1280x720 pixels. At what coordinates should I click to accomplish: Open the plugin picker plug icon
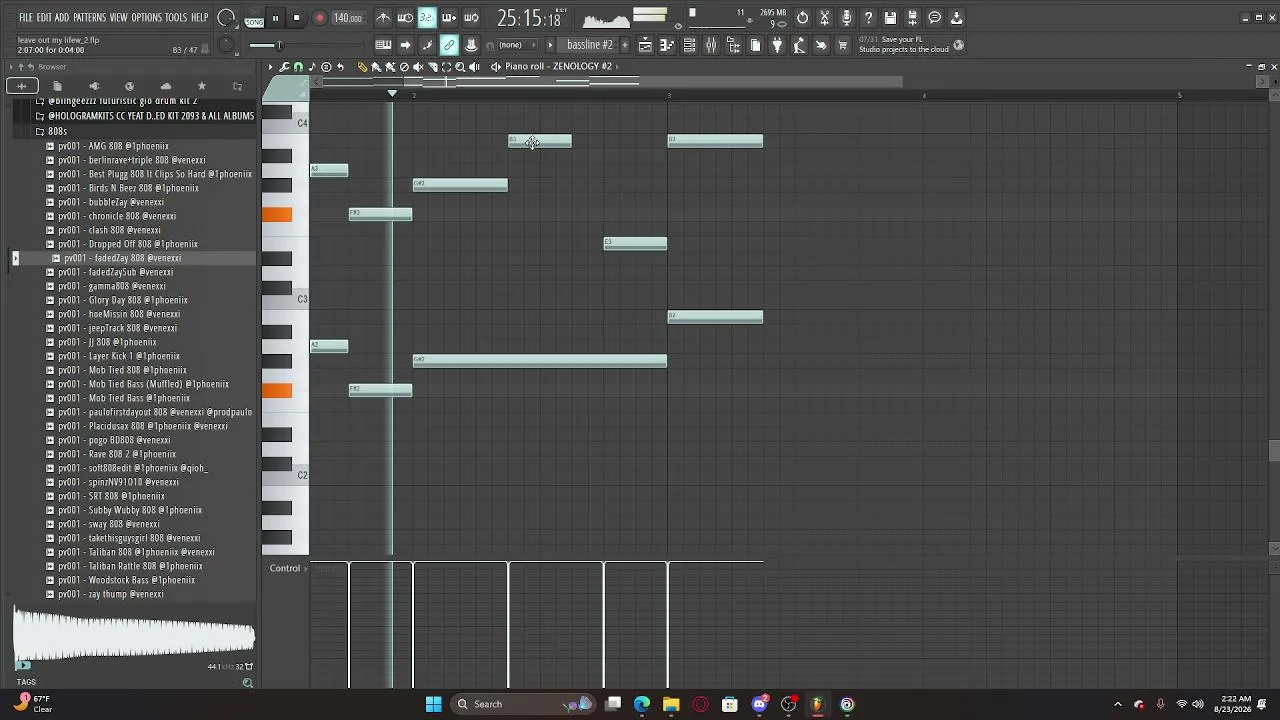tap(777, 45)
